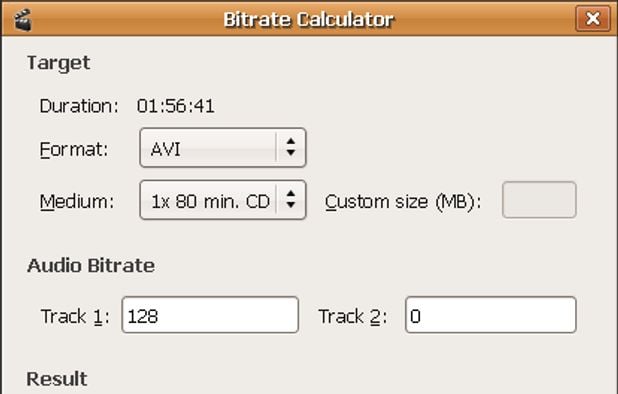Screen dimensions: 618x394
Task: Click the Medium label
Action: (x=77, y=201)
